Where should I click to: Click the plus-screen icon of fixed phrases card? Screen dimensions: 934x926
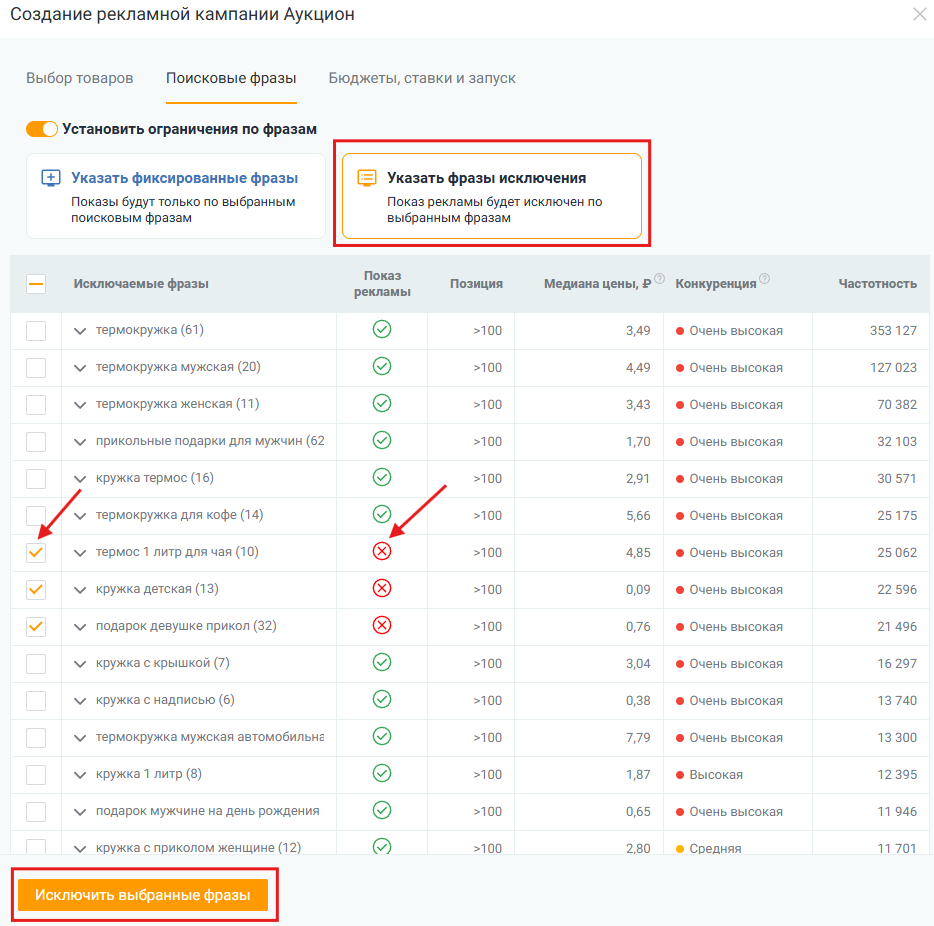tap(51, 177)
